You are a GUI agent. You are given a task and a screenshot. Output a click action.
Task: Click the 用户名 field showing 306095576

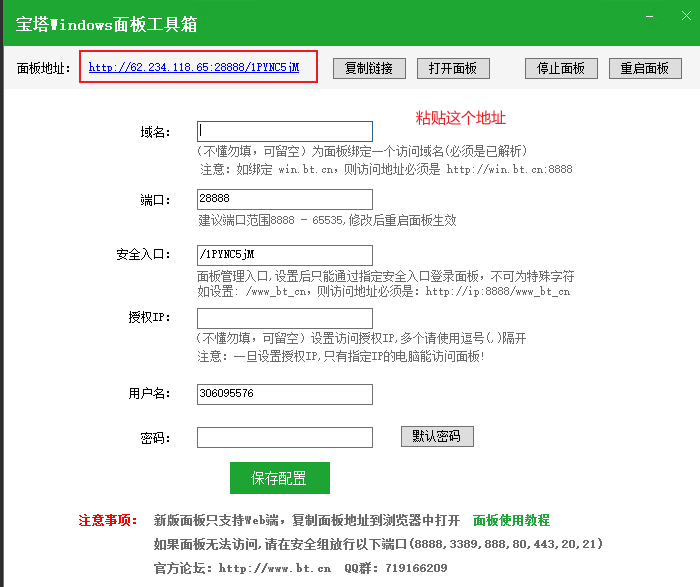point(285,394)
